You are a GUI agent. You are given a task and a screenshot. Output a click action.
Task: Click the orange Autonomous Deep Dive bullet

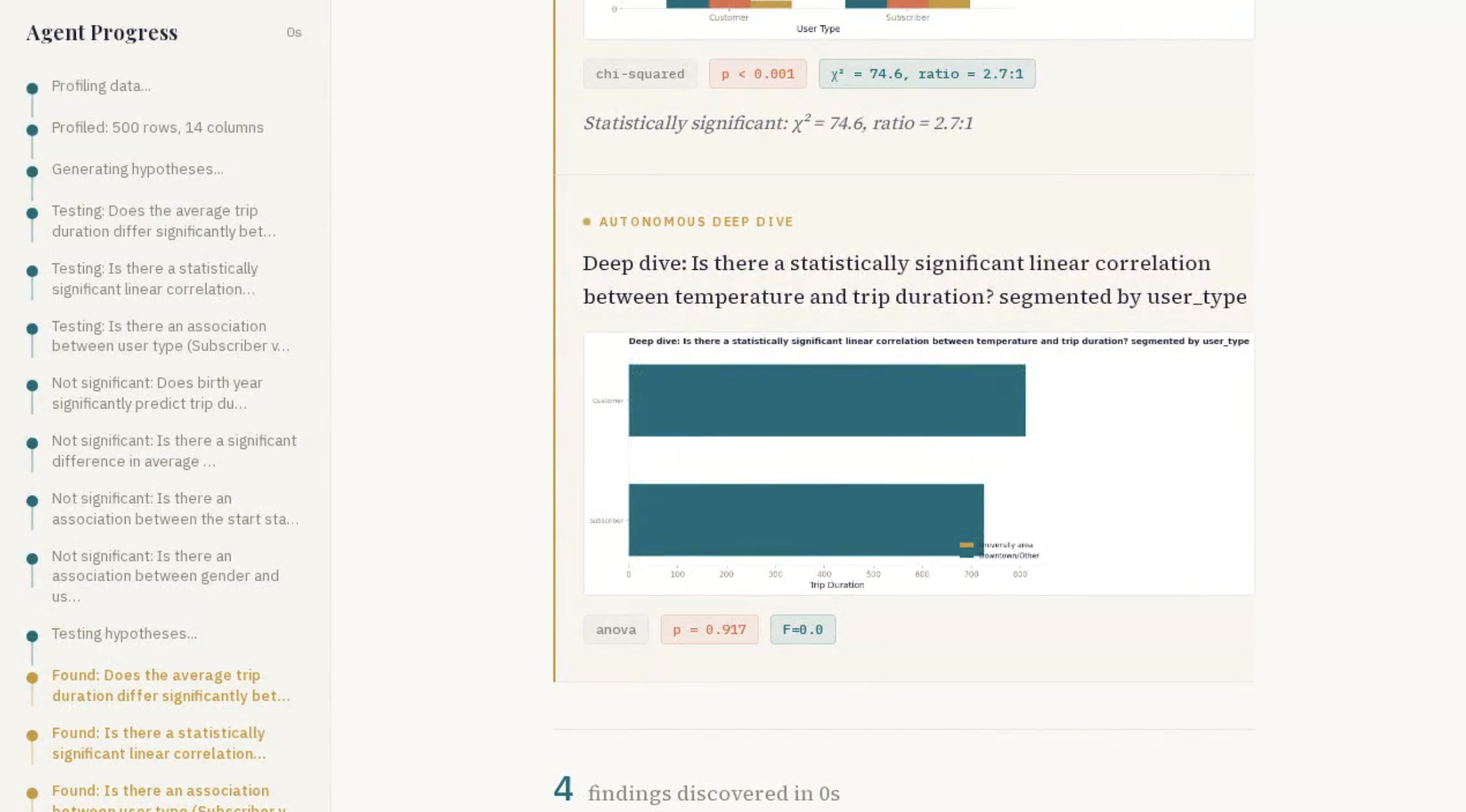coord(586,222)
